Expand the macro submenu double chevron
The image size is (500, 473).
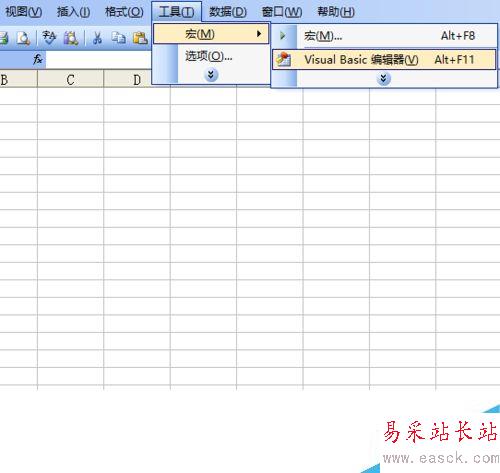383,79
